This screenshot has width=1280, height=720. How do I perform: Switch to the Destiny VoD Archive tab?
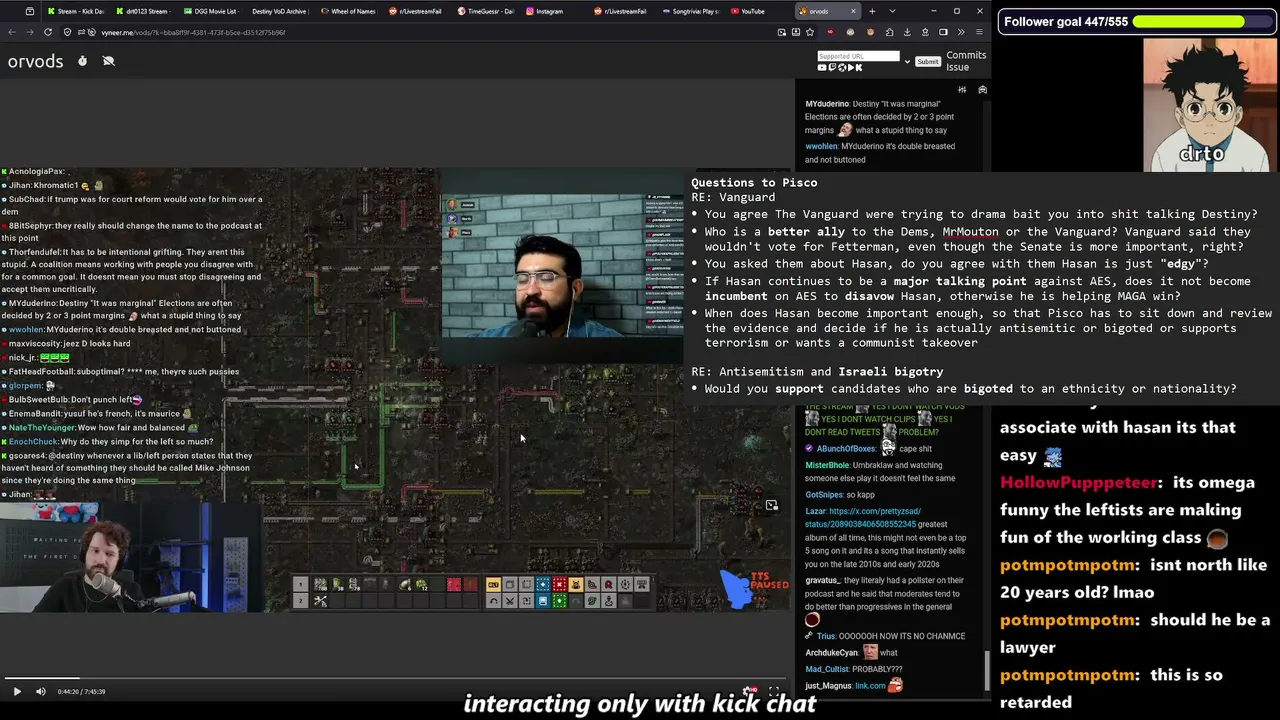[x=279, y=11]
